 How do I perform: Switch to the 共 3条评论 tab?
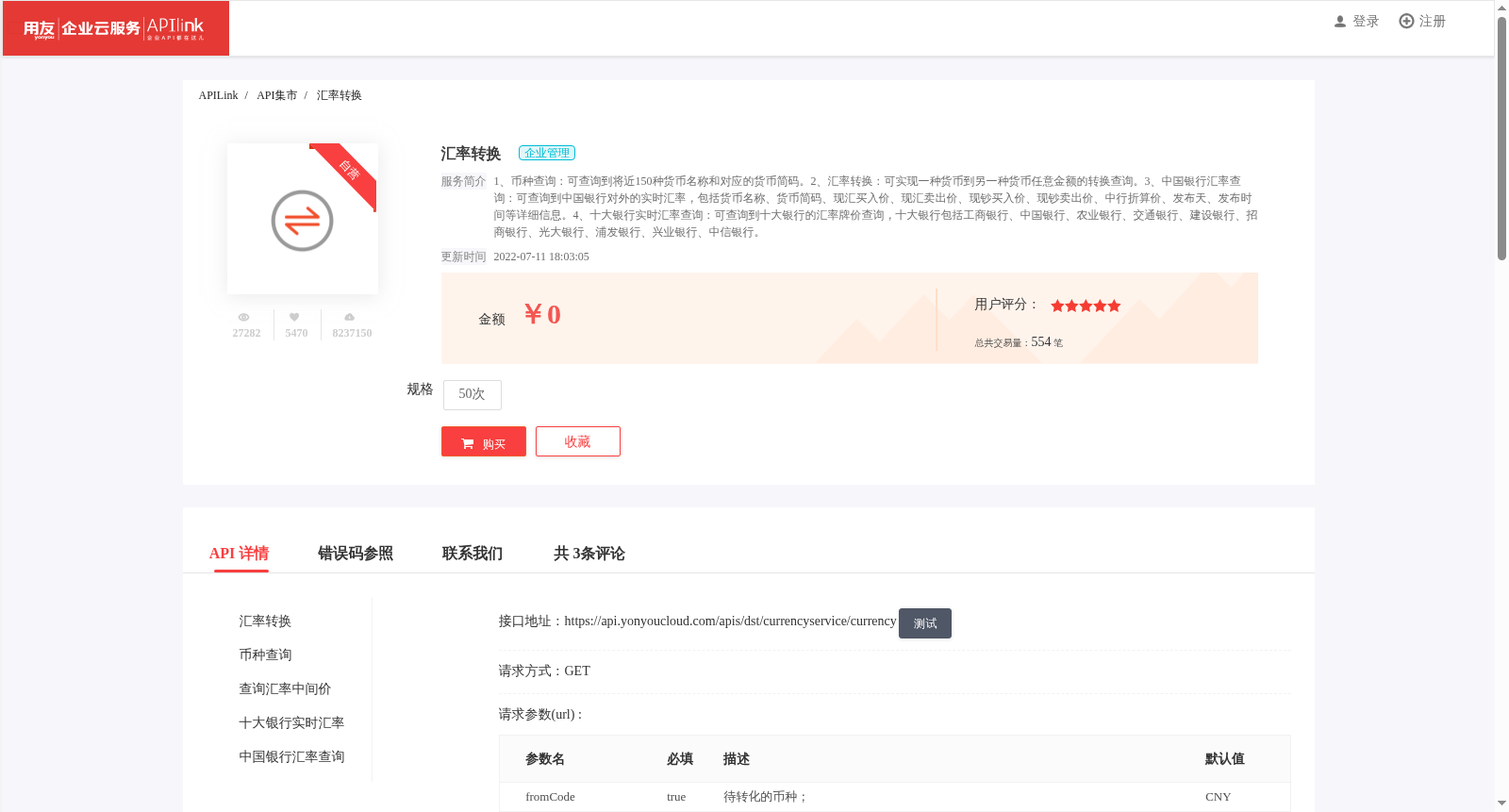point(589,554)
